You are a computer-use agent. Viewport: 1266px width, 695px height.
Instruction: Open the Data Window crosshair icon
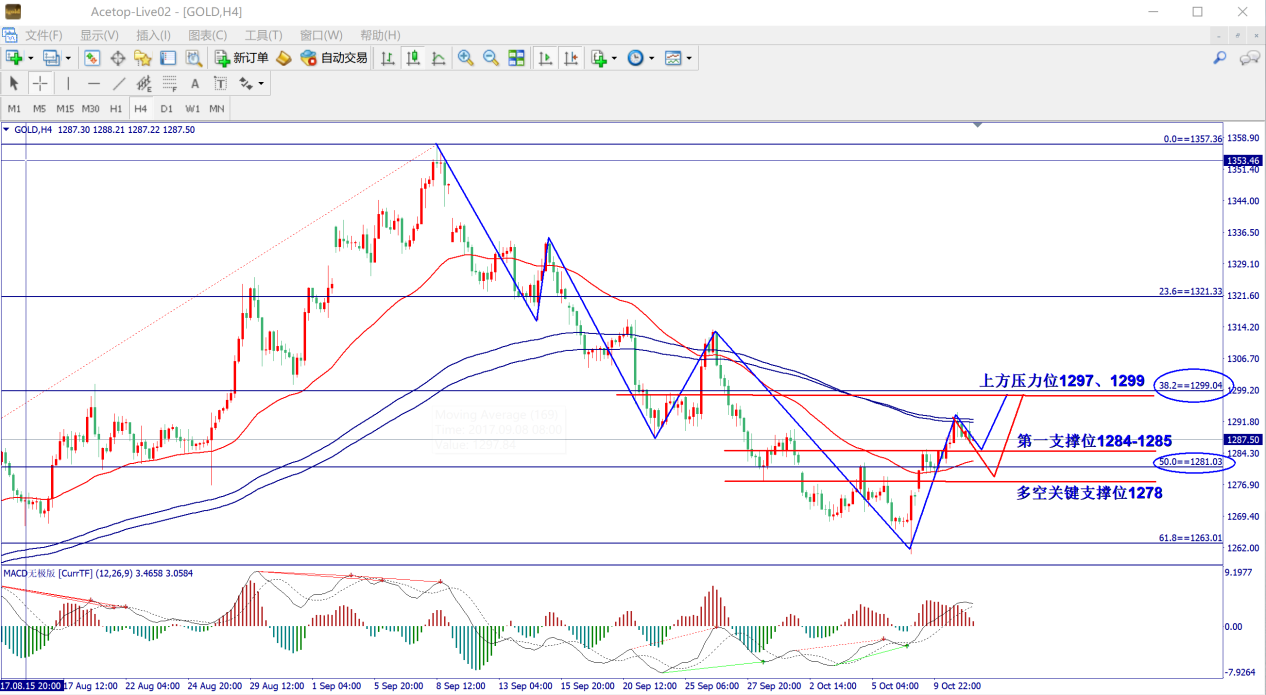(117, 58)
